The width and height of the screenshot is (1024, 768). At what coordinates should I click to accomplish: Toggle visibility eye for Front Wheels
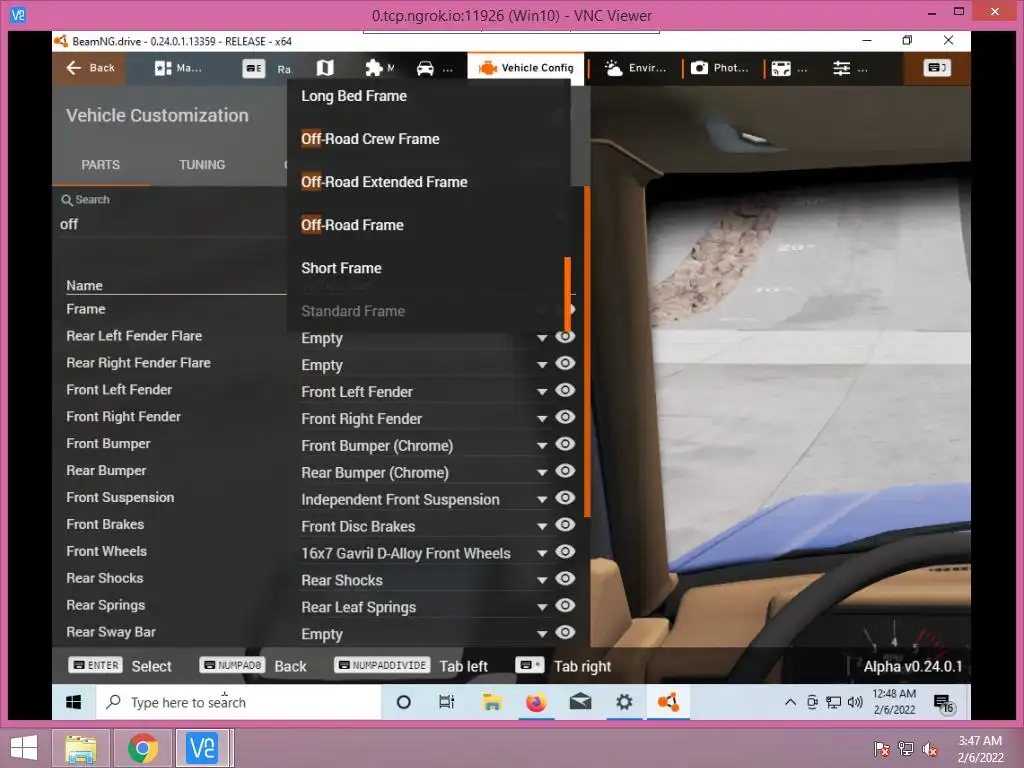point(565,552)
